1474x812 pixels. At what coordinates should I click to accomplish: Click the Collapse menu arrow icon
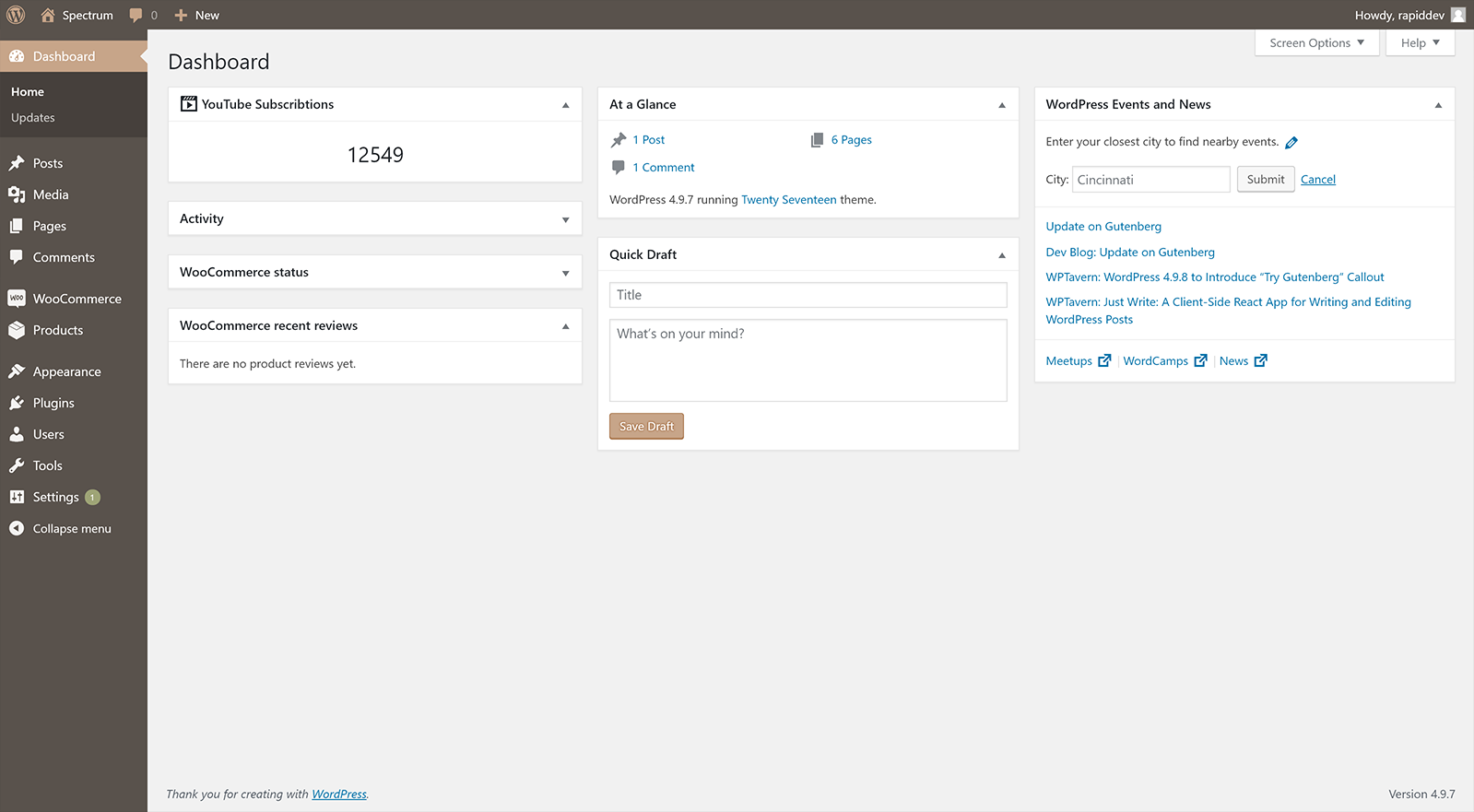(17, 528)
